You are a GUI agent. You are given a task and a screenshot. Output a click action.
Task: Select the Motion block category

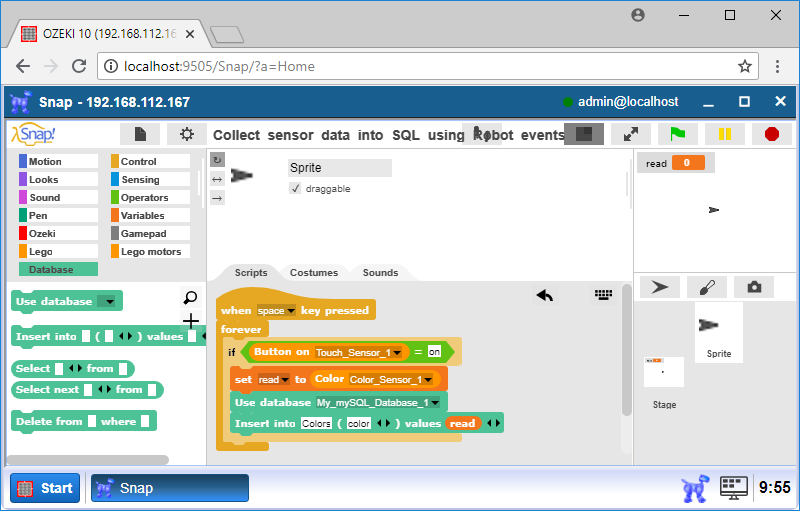(x=58, y=161)
